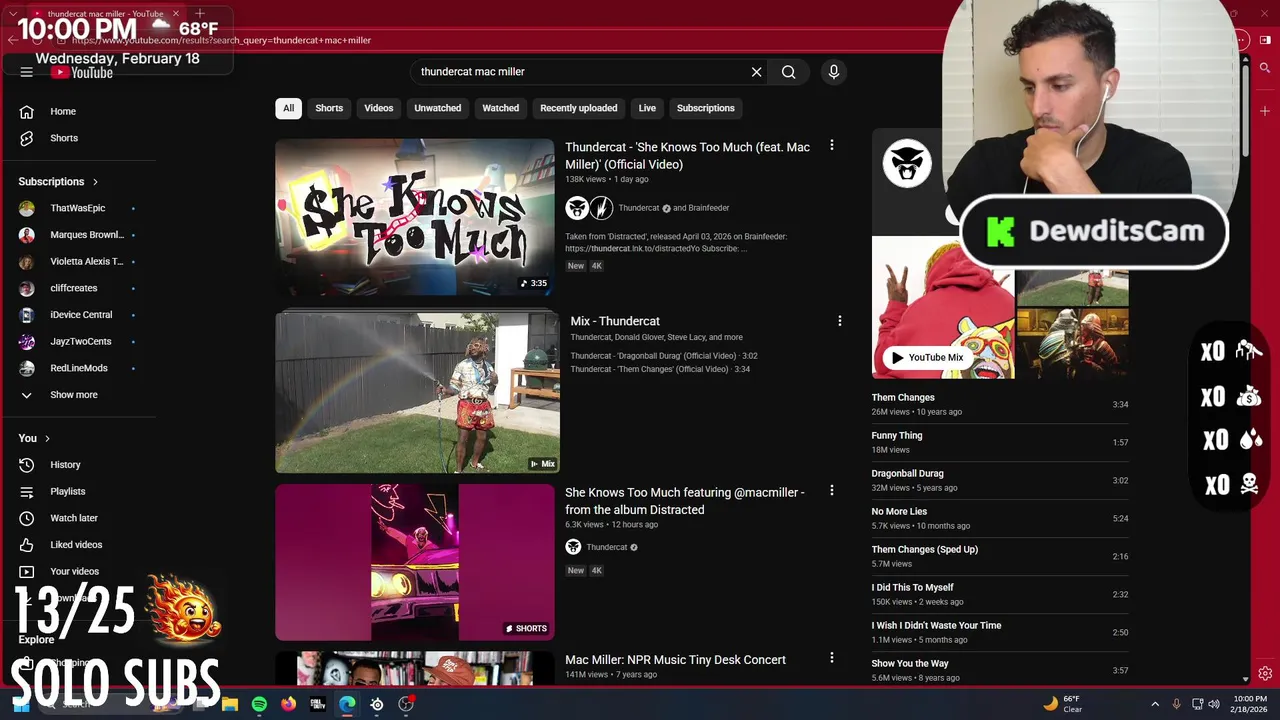The width and height of the screenshot is (1280, 720).
Task: Show hidden system tray icons
Action: 1155,704
